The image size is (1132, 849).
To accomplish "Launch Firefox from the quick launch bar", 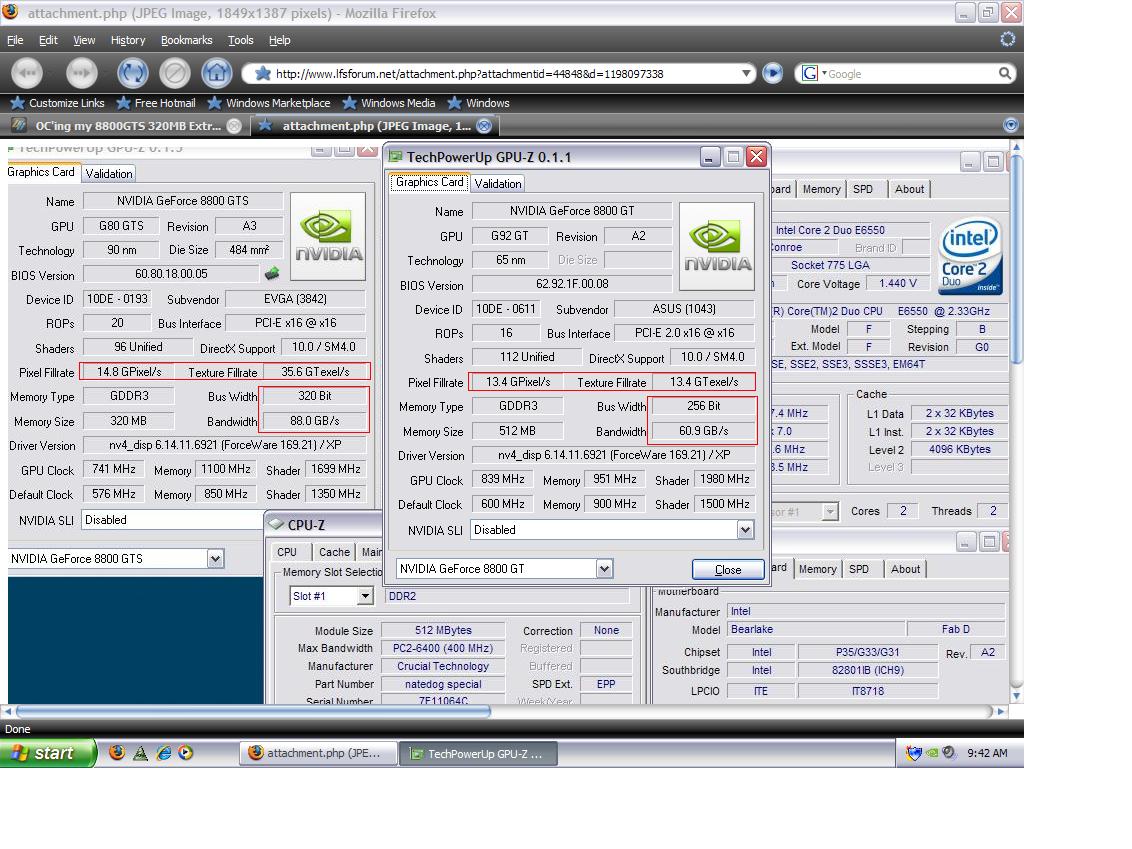I will (x=116, y=753).
